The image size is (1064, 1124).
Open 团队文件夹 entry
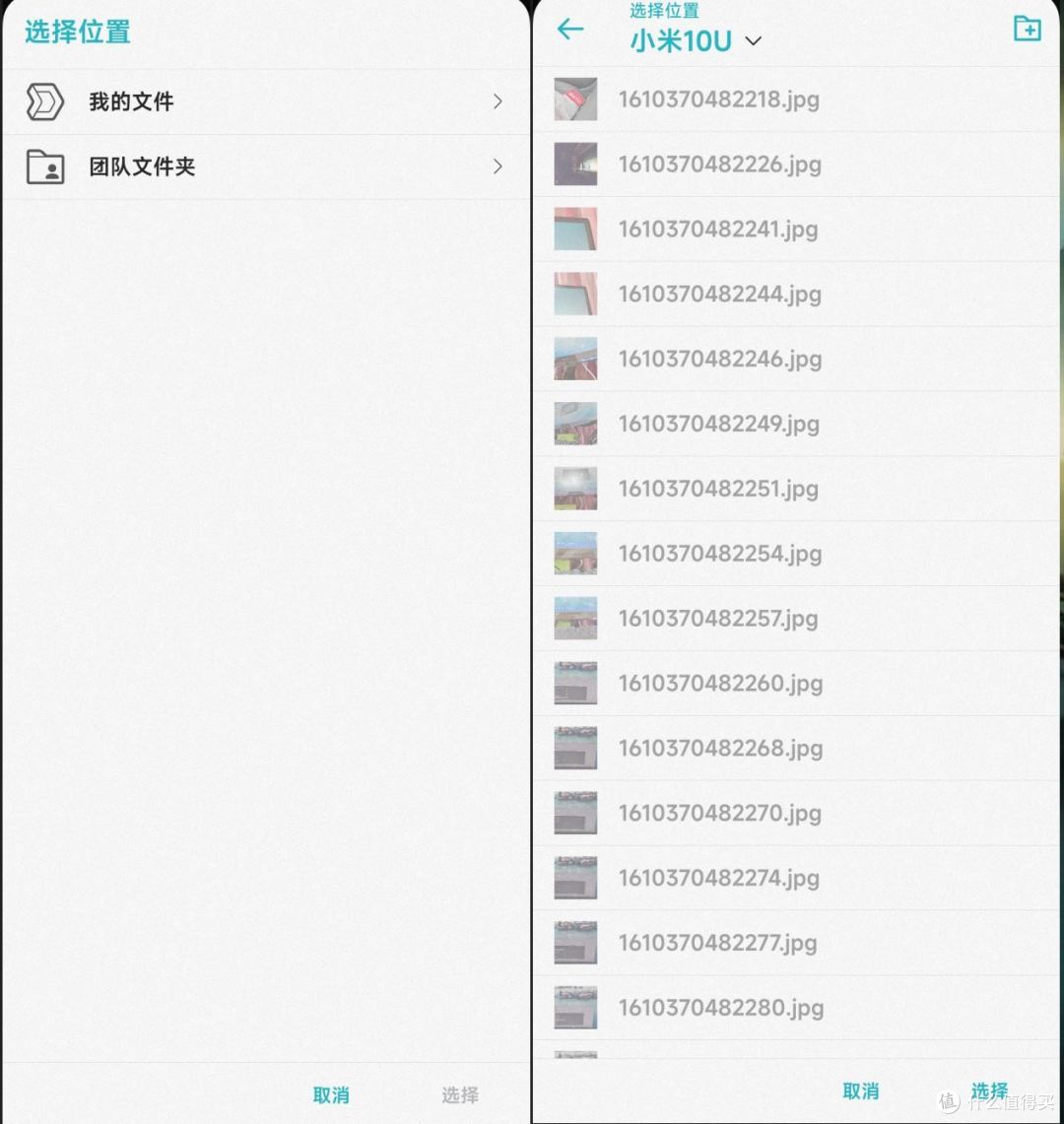click(x=266, y=166)
